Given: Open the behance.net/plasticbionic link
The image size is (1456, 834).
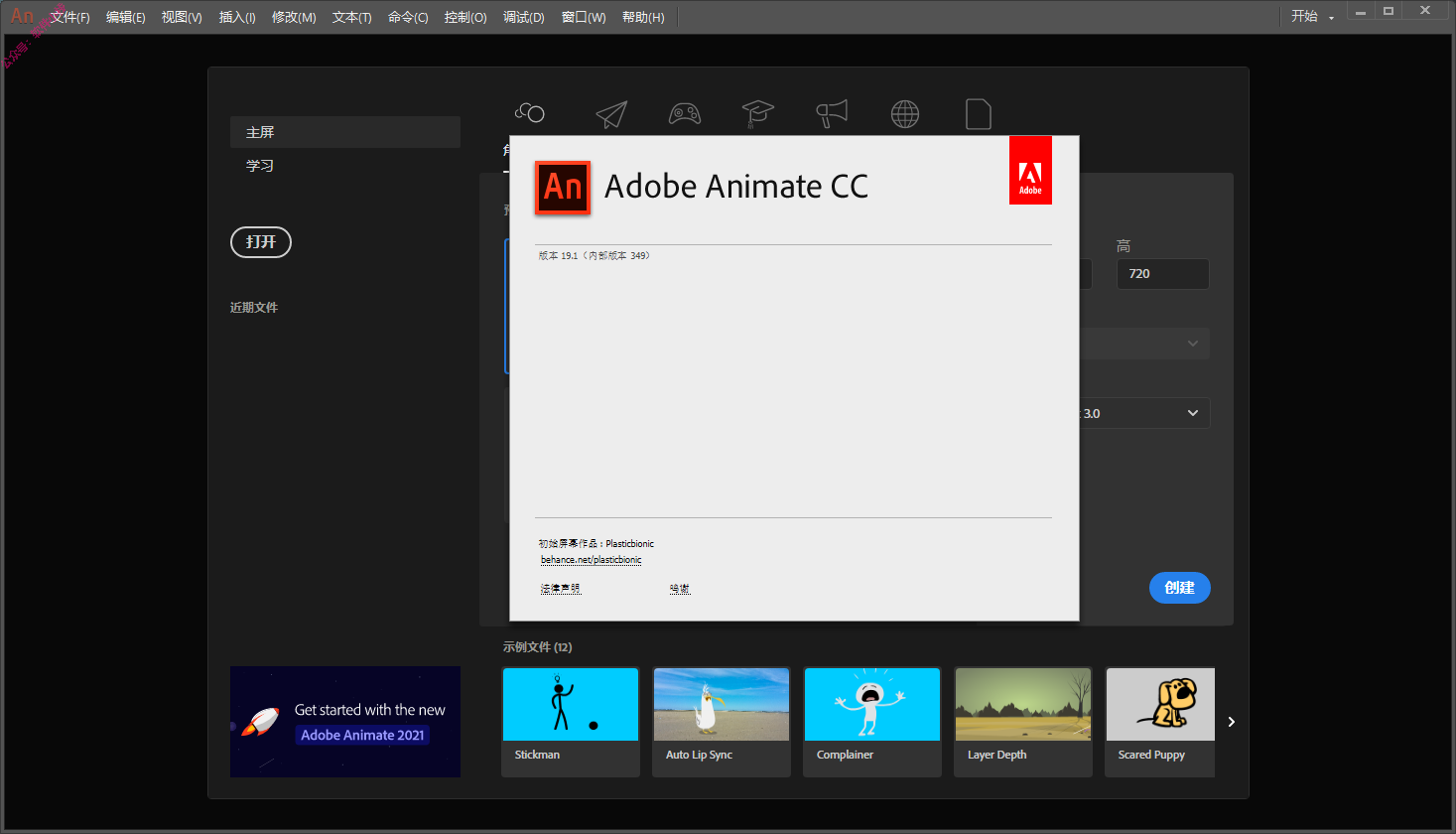Looking at the screenshot, I should pos(591,560).
